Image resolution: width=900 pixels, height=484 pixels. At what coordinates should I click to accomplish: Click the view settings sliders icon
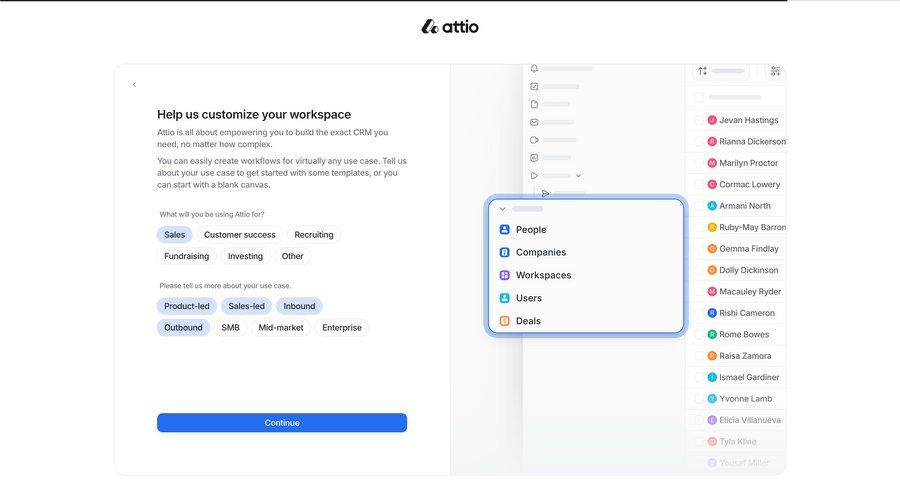[775, 71]
